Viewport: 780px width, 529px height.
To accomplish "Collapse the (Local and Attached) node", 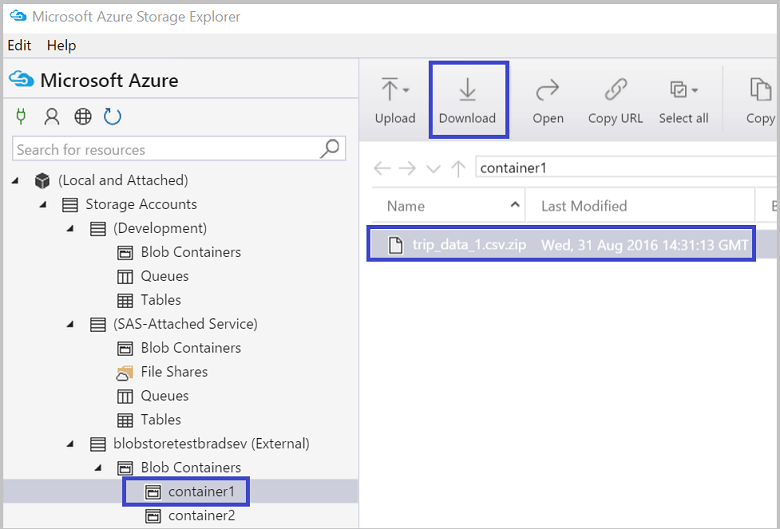I will coord(16,180).
